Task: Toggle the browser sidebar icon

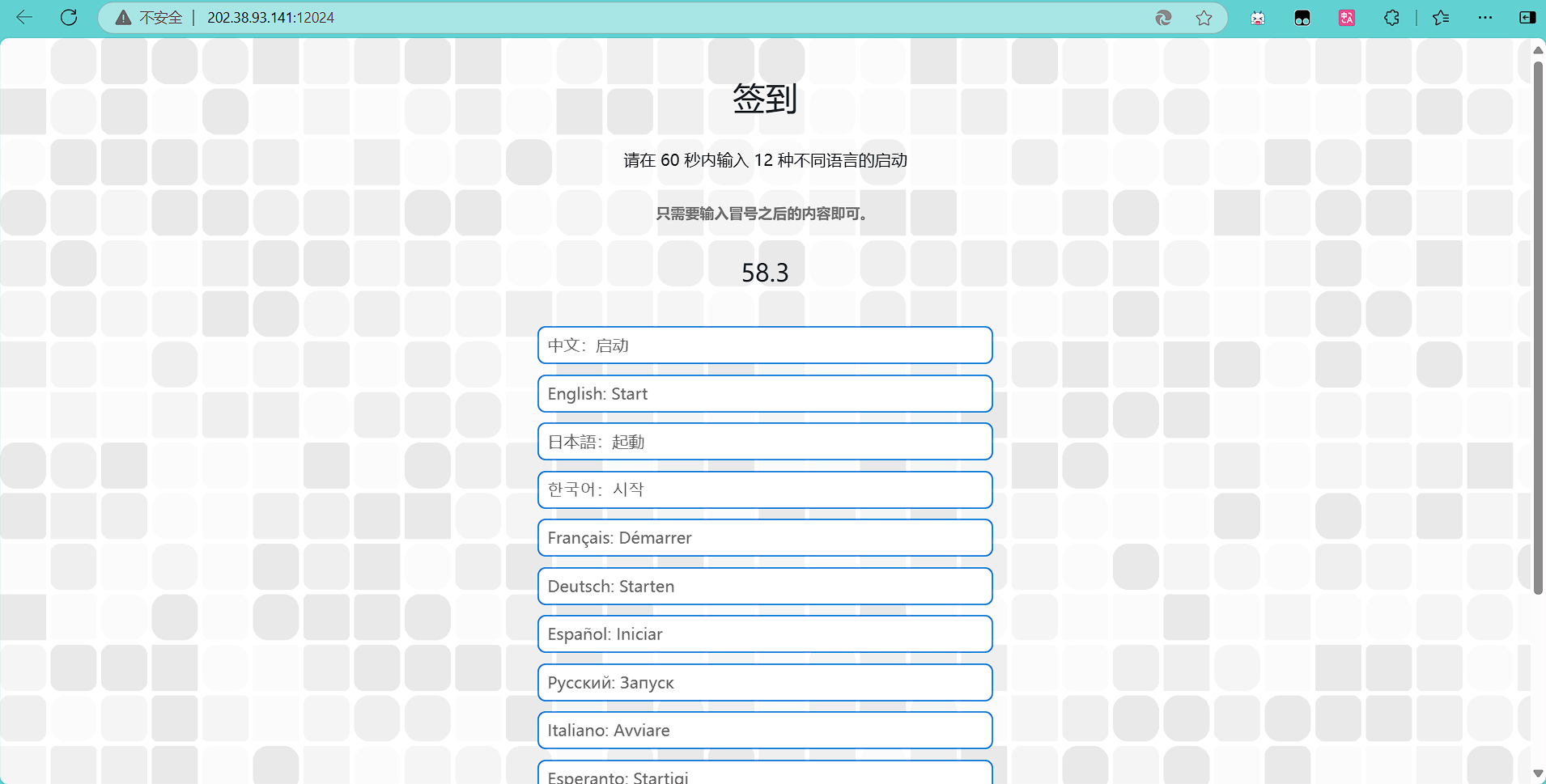Action: click(x=1527, y=18)
